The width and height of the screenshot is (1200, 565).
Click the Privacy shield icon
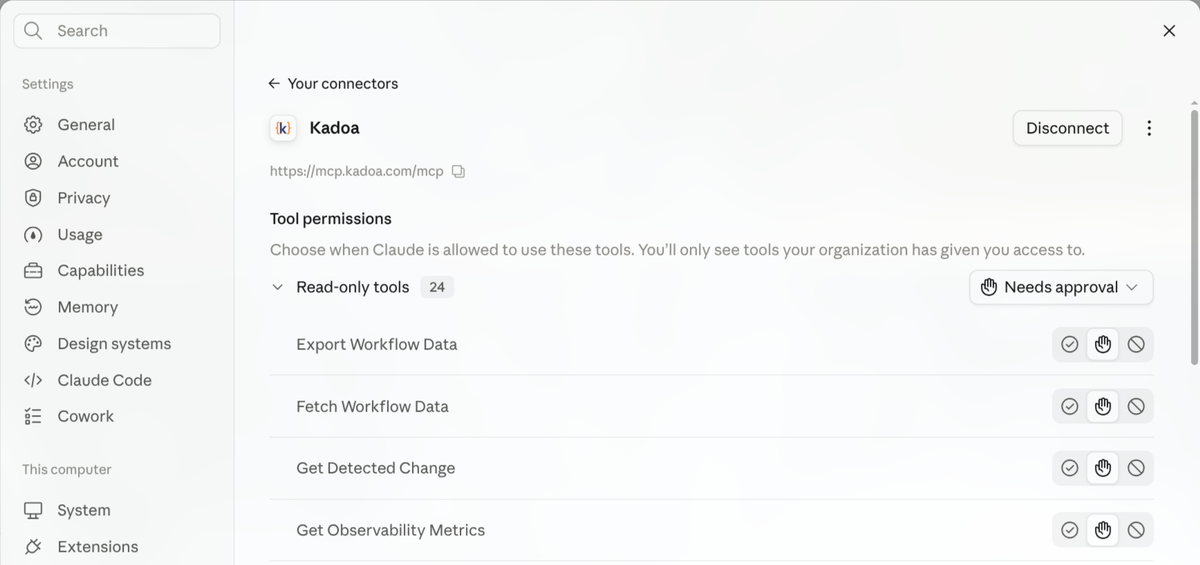click(x=33, y=198)
